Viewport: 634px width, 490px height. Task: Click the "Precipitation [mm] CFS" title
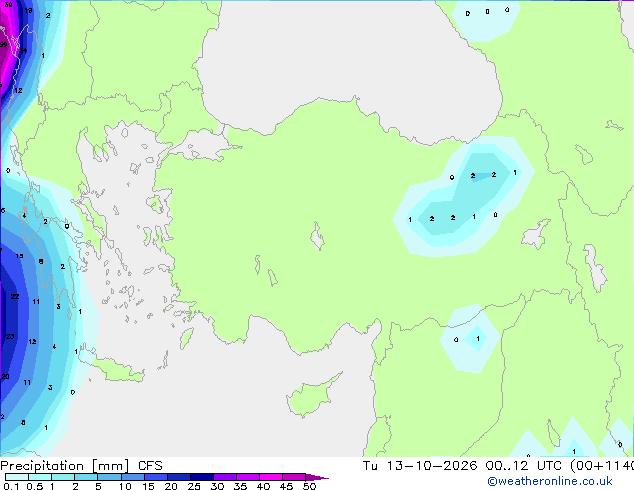click(x=81, y=466)
